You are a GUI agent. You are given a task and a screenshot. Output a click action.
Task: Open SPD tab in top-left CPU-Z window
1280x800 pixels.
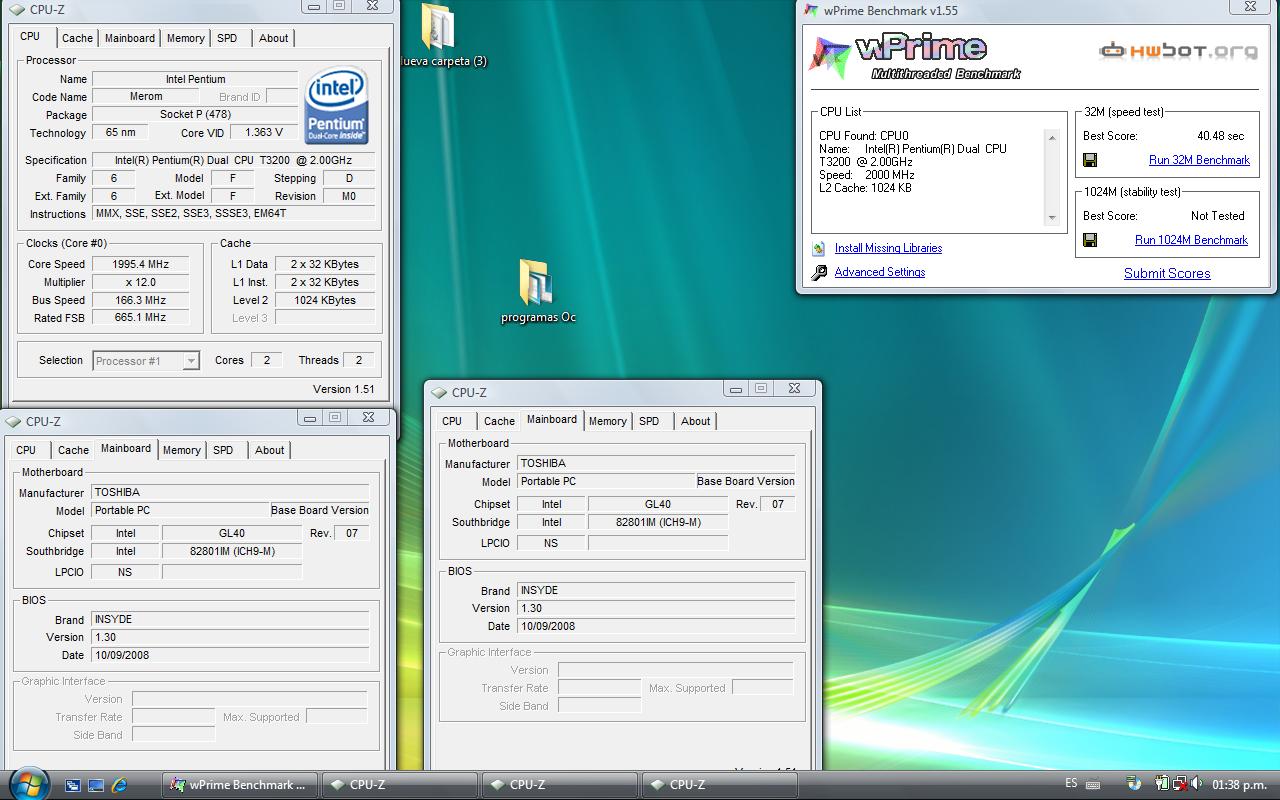tap(227, 38)
